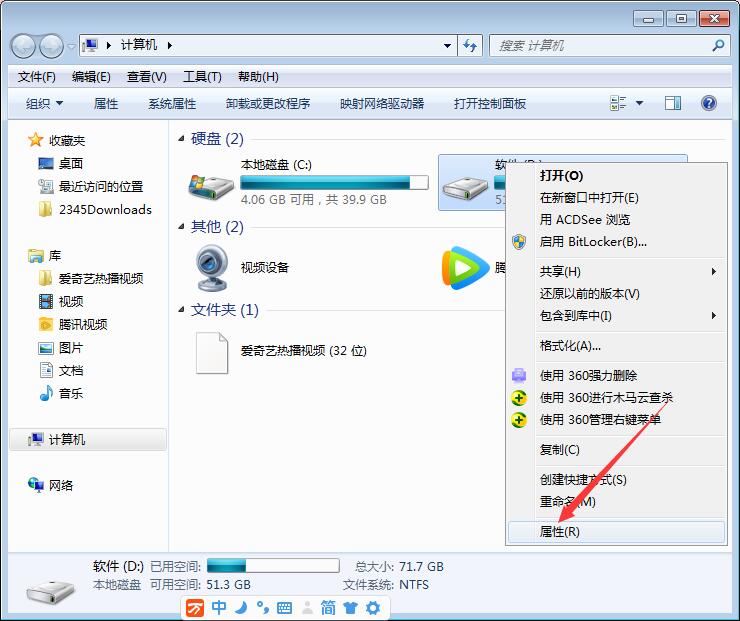Click the Forward navigation arrow button
Screen dimensions: 740x621
[51, 46]
